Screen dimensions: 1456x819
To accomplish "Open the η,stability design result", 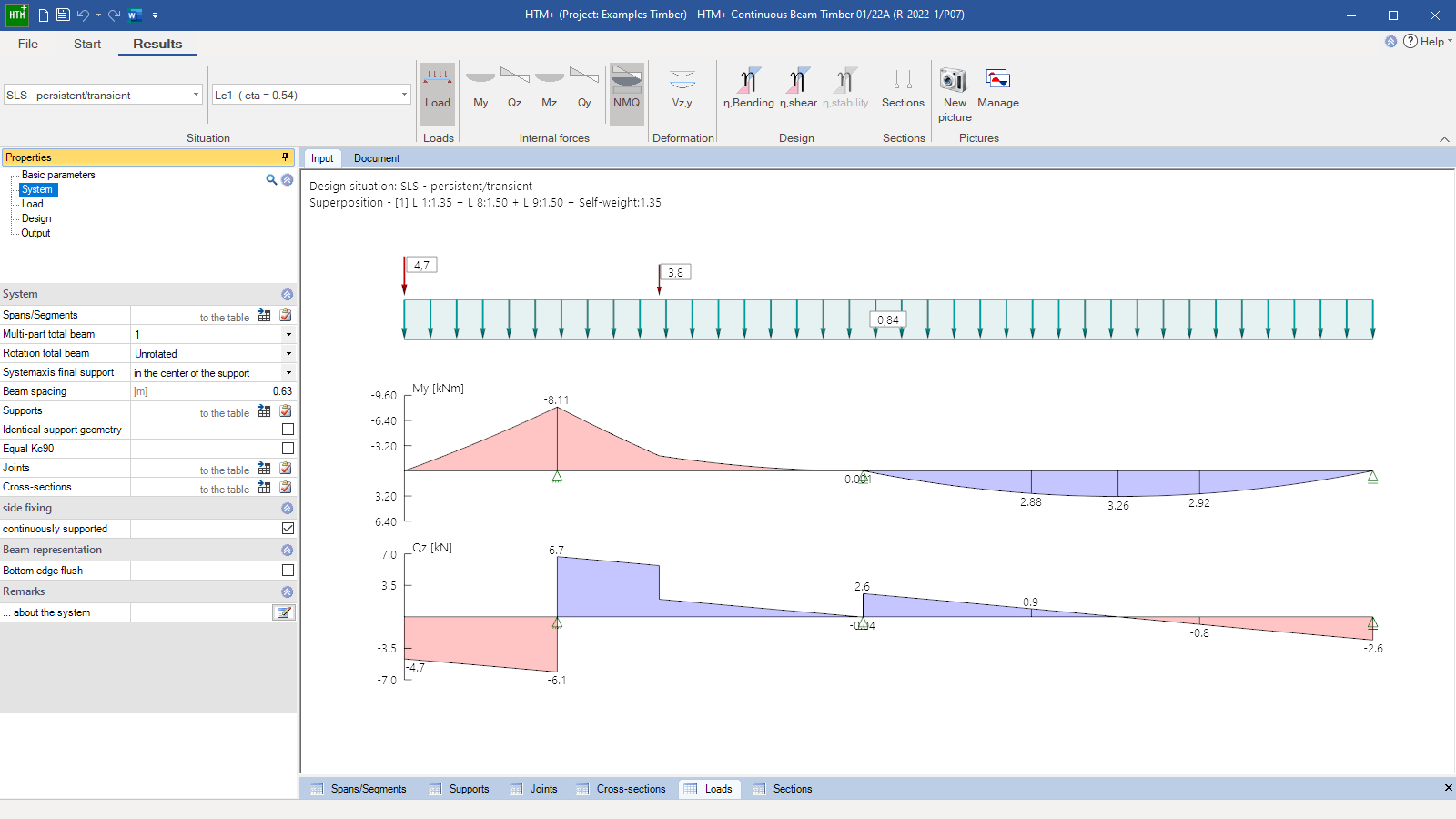I will (x=845, y=88).
